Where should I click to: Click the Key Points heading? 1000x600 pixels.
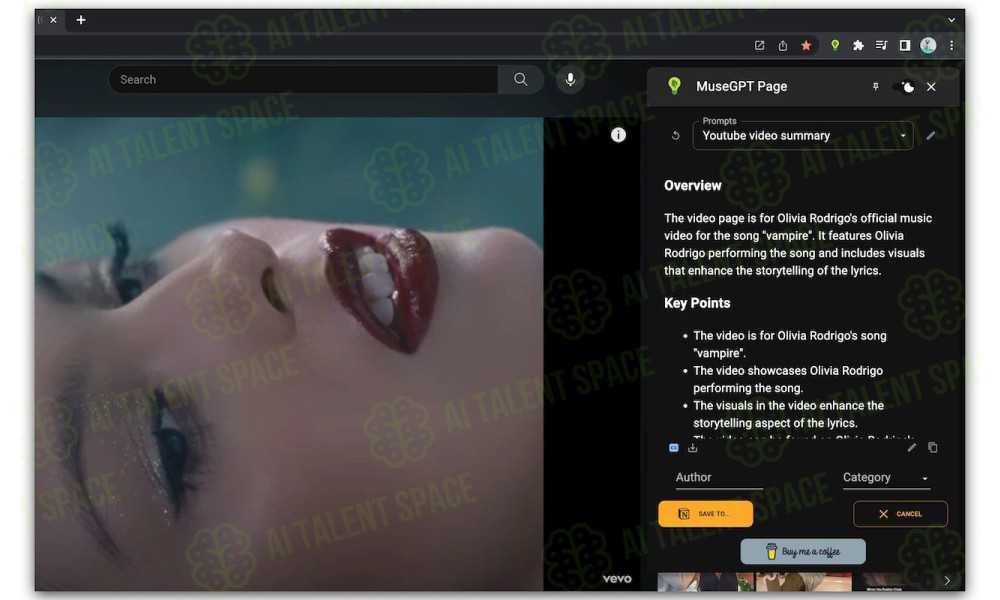(697, 303)
